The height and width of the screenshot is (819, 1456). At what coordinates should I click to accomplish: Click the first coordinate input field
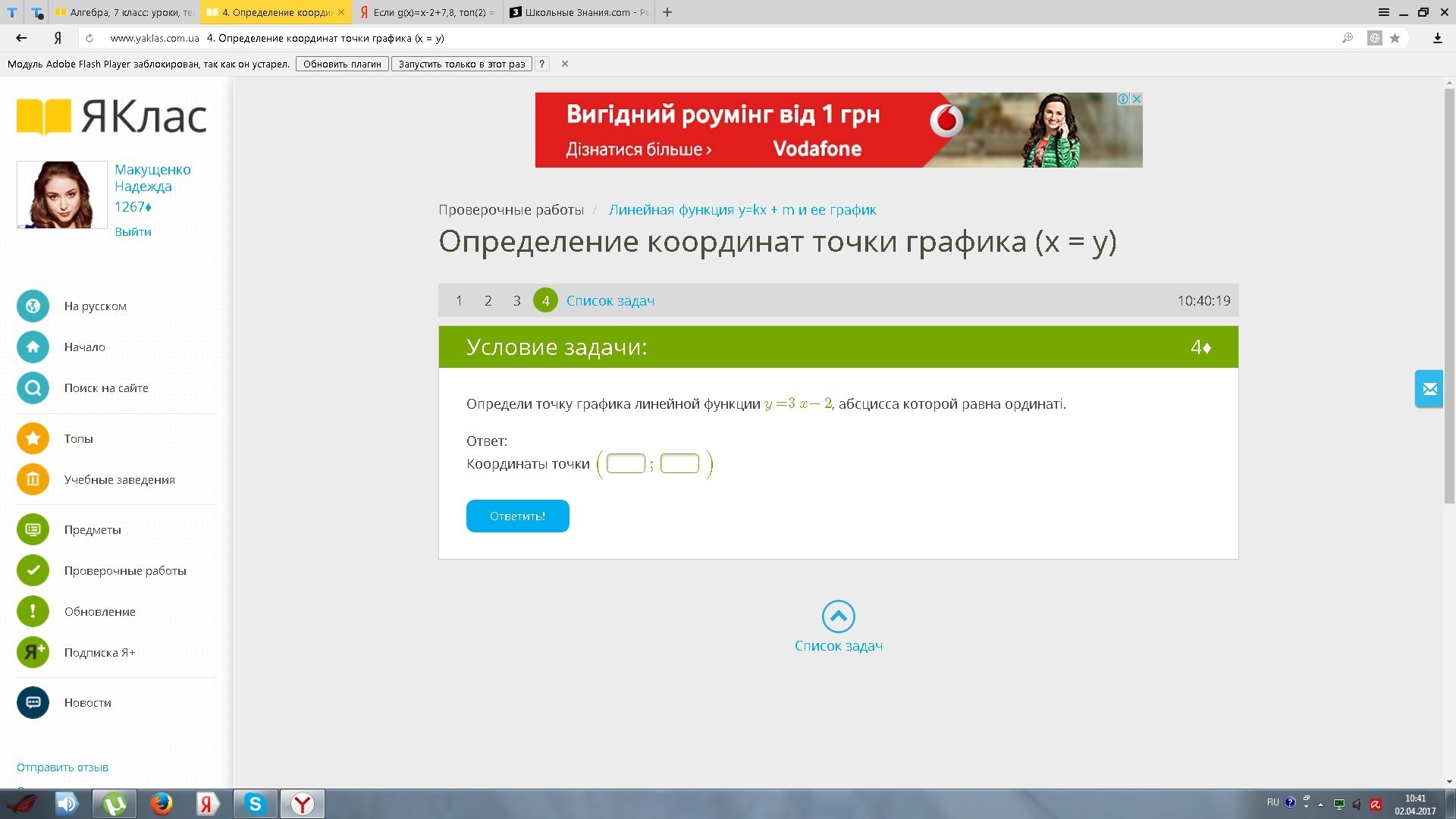coord(626,463)
